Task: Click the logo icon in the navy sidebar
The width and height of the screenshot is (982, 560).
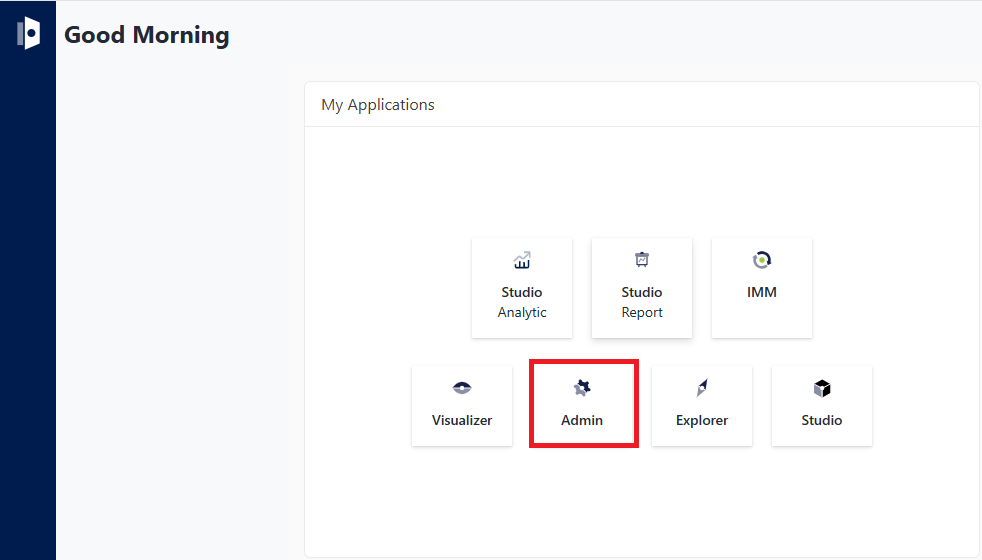Action: 28,33
